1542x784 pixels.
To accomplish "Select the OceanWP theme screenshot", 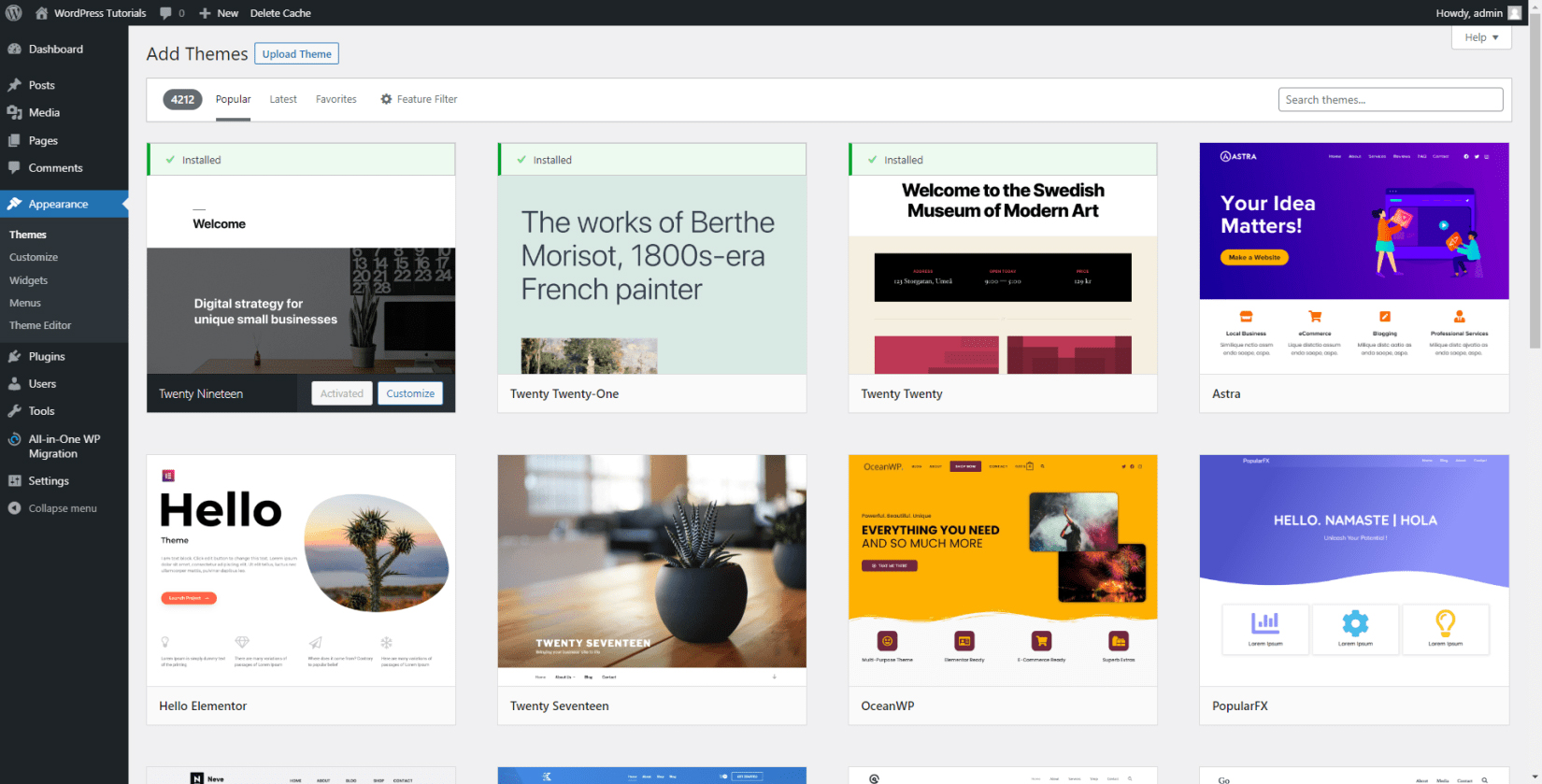I will [x=1003, y=571].
